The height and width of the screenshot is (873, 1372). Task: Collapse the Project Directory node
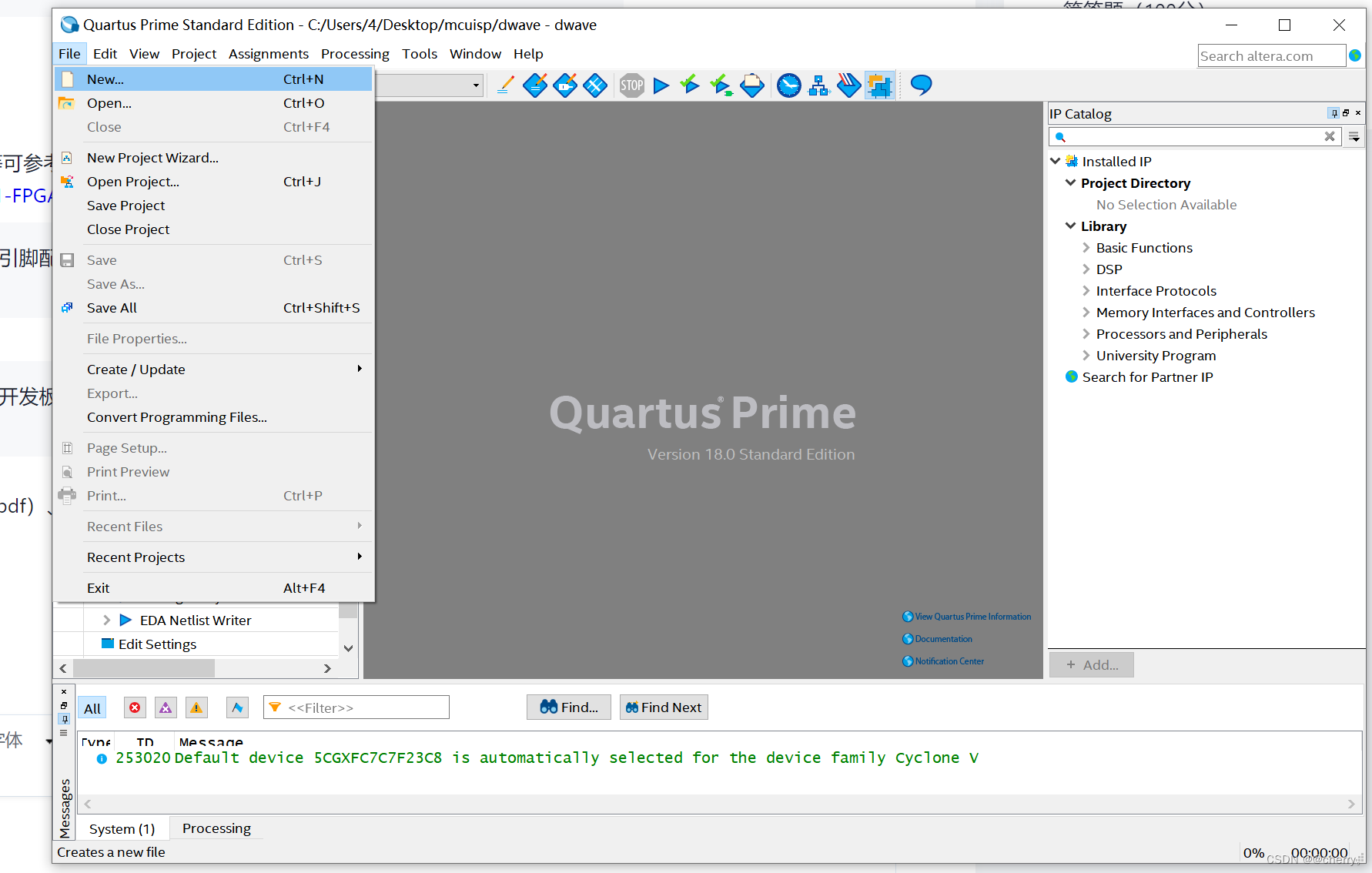(1070, 182)
